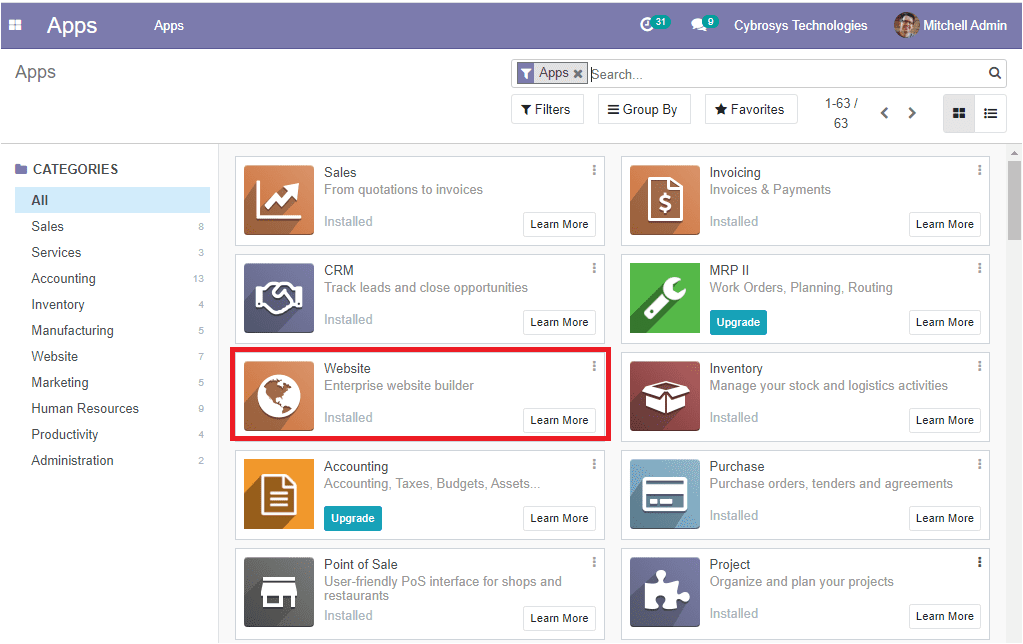Click the Inventory box icon
The image size is (1023, 644).
665,396
